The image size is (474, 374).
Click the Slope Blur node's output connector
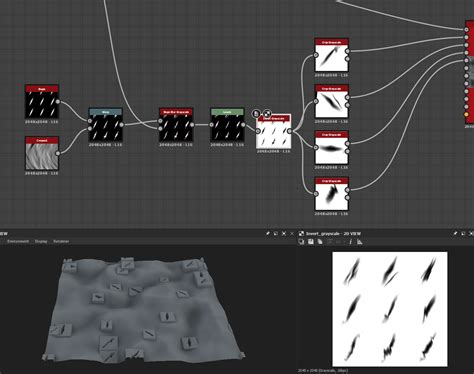192,125
